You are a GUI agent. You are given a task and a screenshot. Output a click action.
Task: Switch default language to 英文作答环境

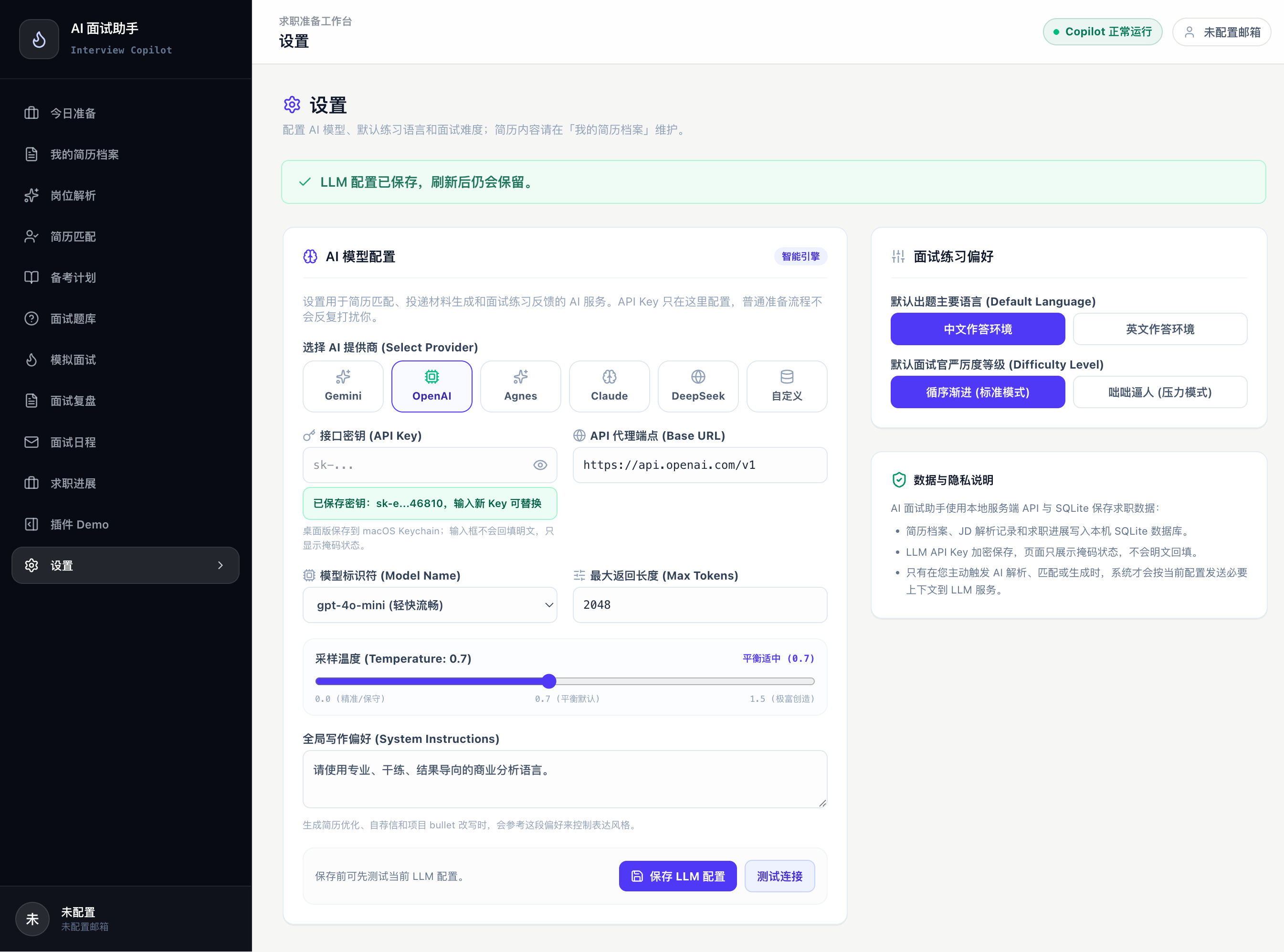pos(1160,329)
